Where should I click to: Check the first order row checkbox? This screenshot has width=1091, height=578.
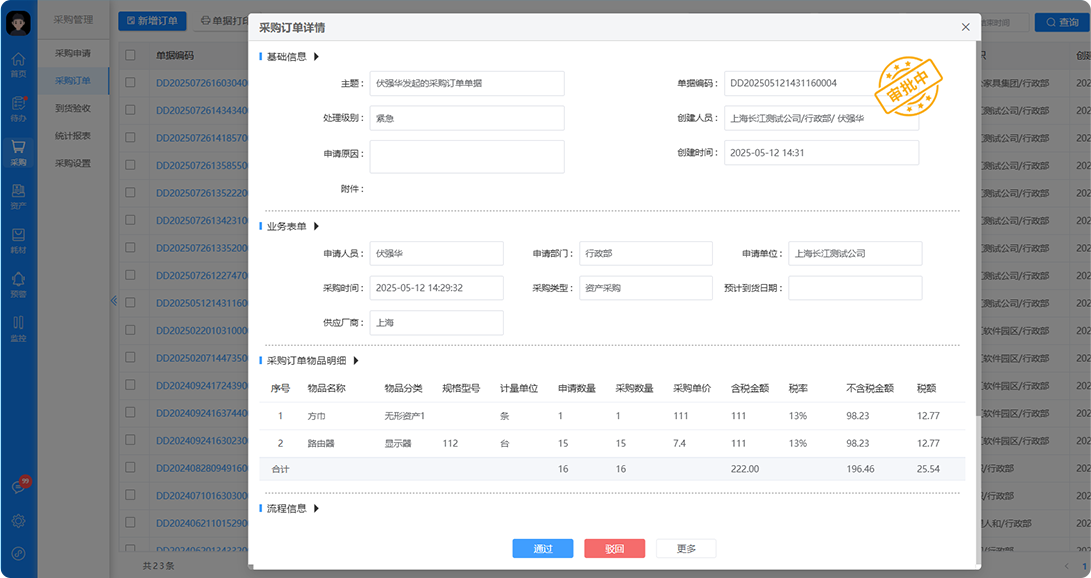point(130,83)
